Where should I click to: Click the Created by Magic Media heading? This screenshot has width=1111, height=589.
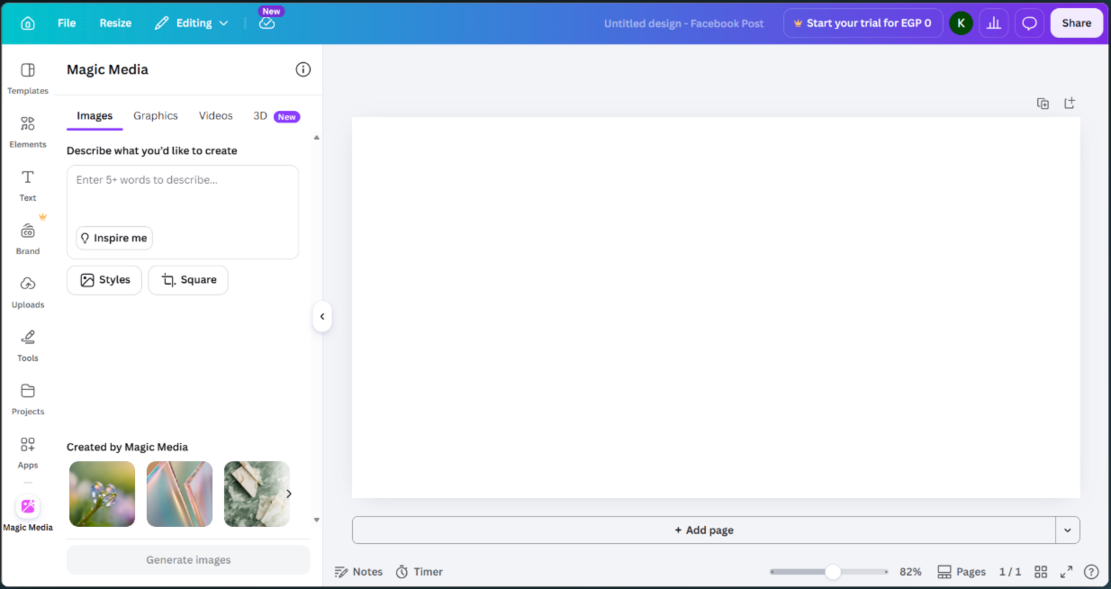(x=128, y=447)
